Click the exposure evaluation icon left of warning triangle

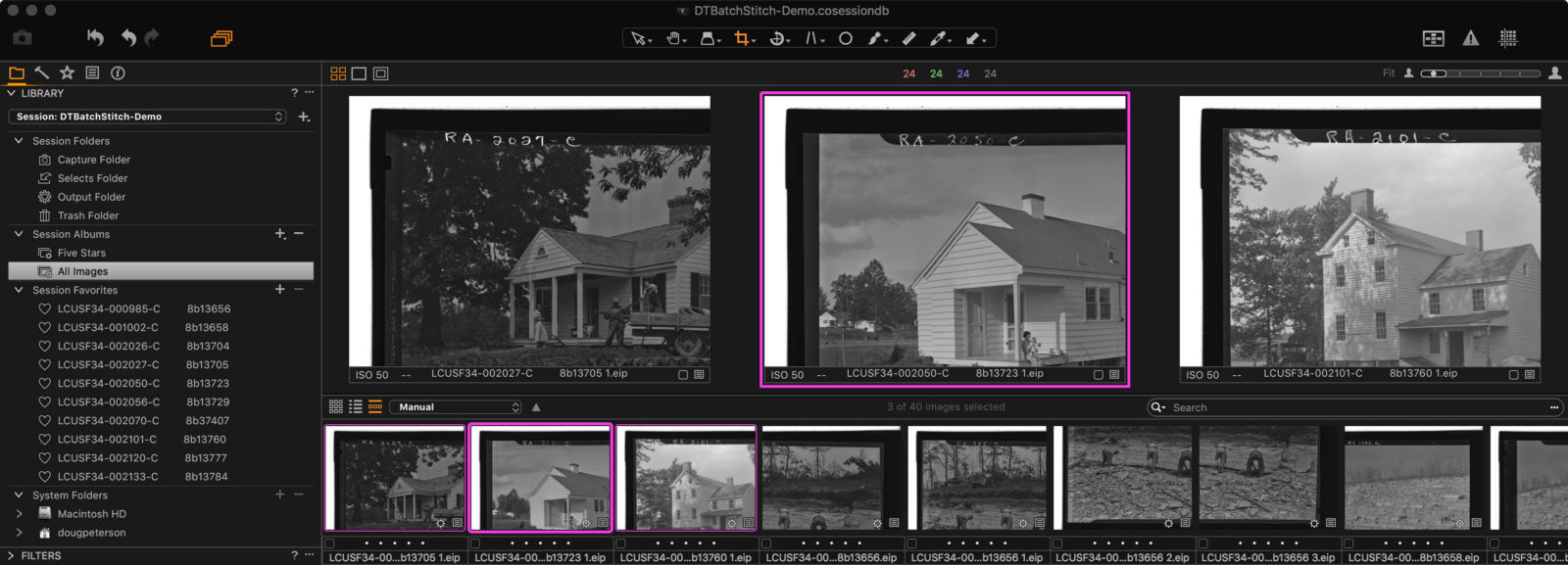pos(1434,38)
